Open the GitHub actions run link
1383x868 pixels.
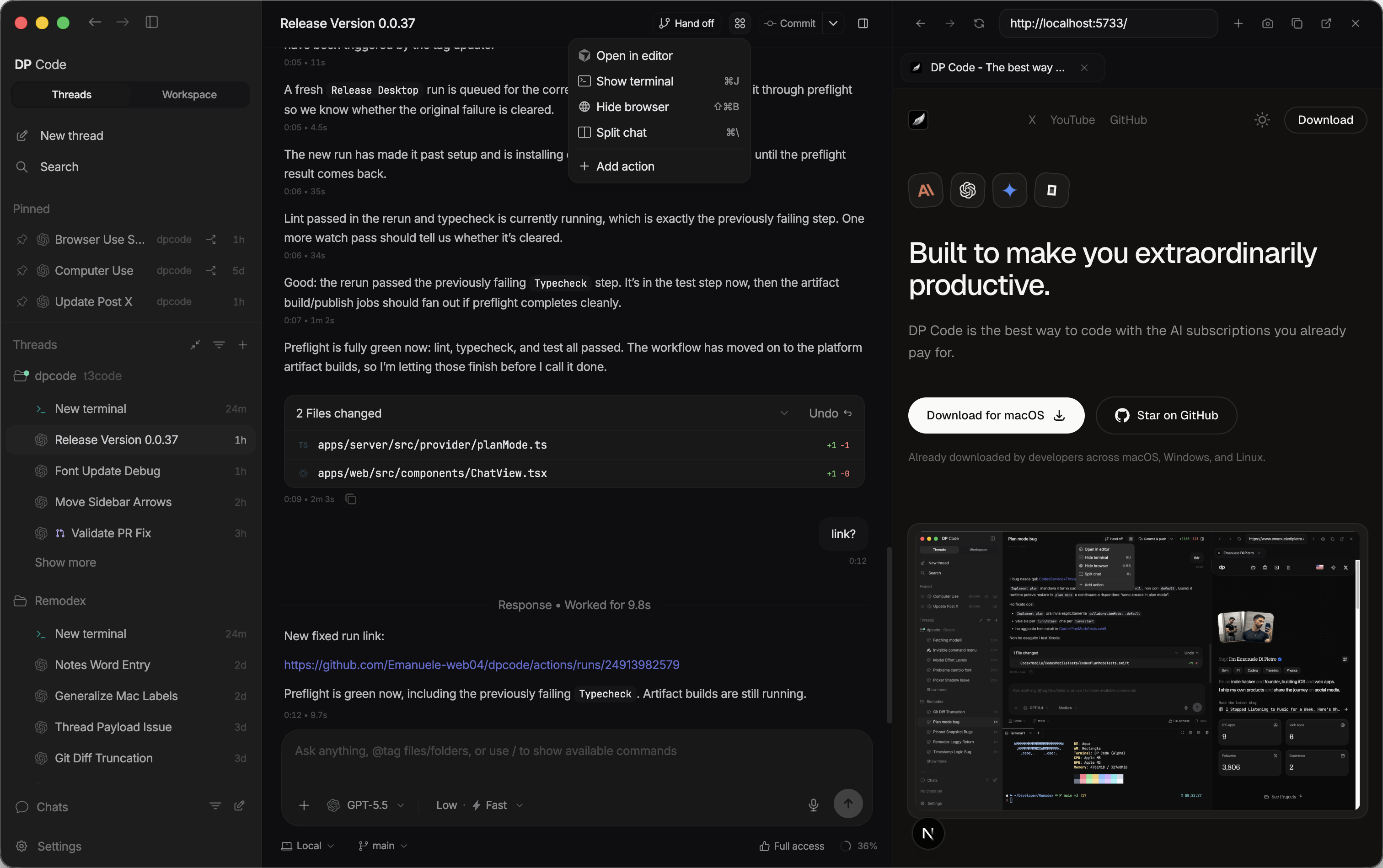pyautogui.click(x=482, y=665)
